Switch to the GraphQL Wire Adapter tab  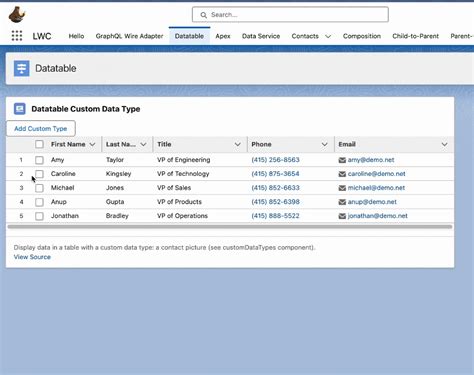[129, 36]
